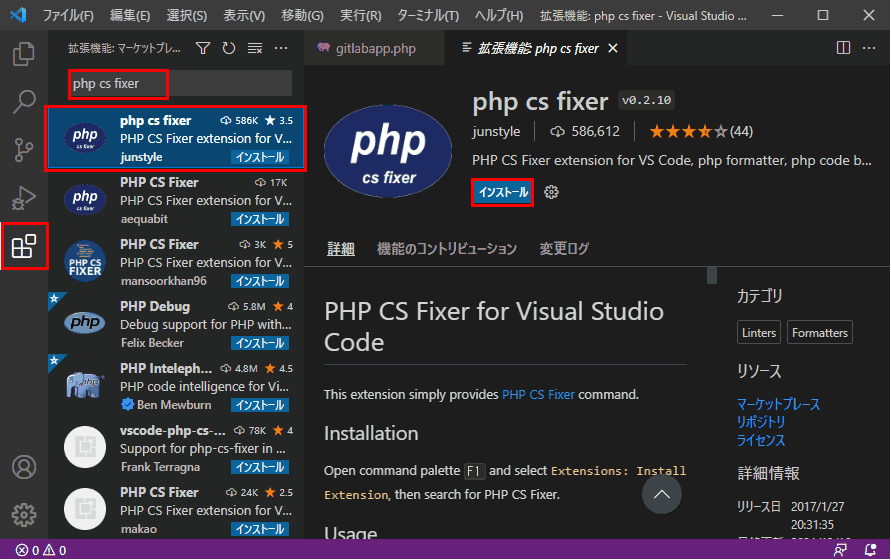
Task: Install PHP CS Fixer by mansoorkhan96
Action: coord(260,281)
